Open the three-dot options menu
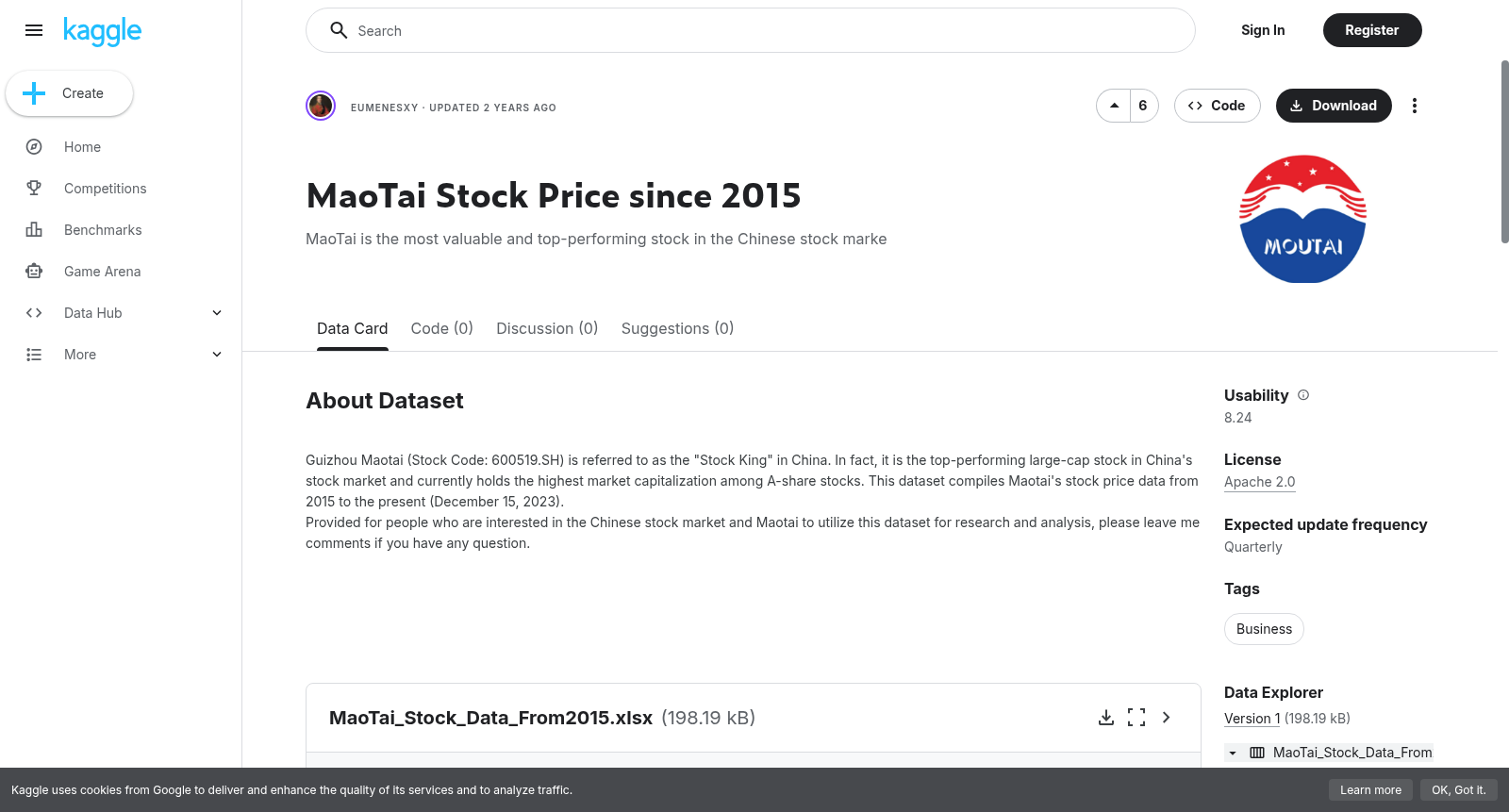Screen dimensions: 1509x812 [x=1415, y=106]
